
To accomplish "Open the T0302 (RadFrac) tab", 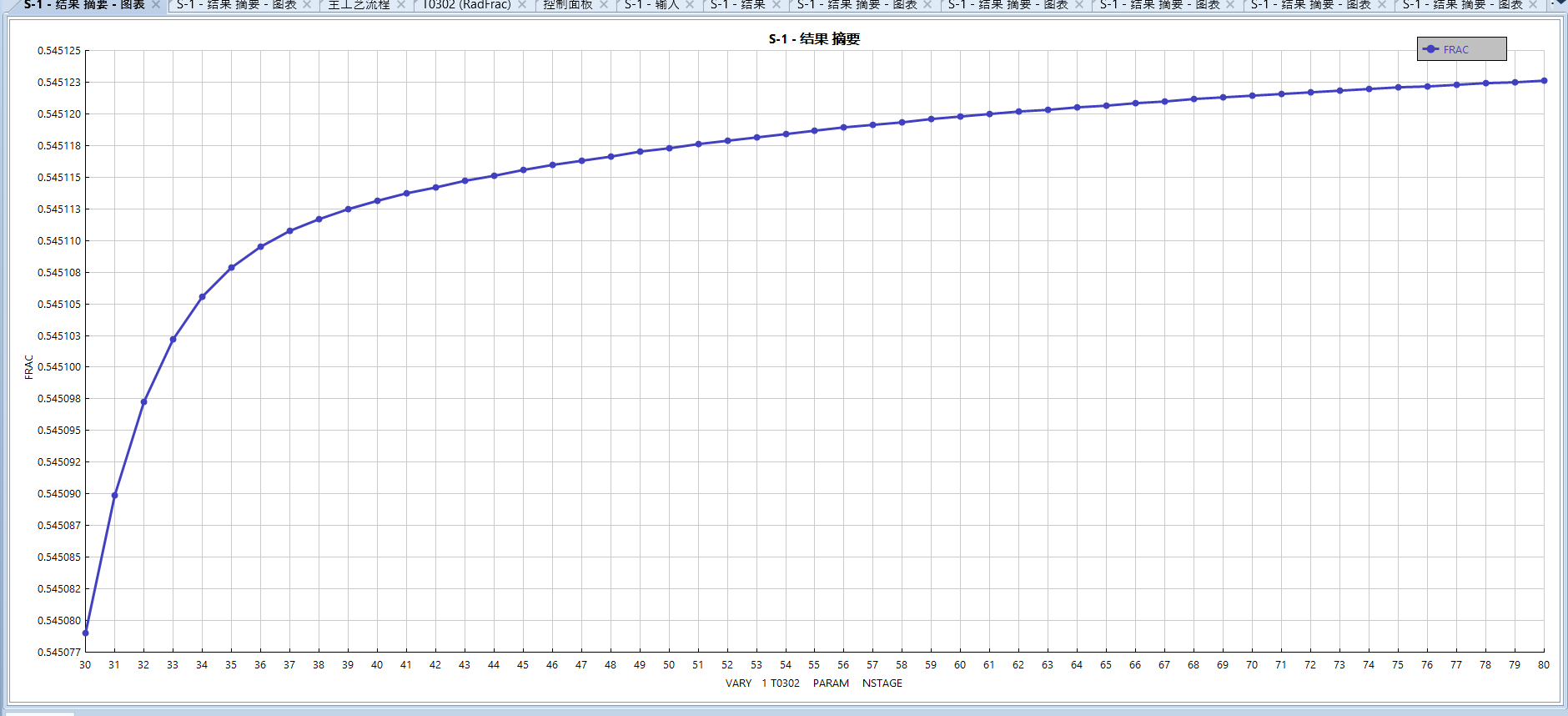I will (x=466, y=4).
